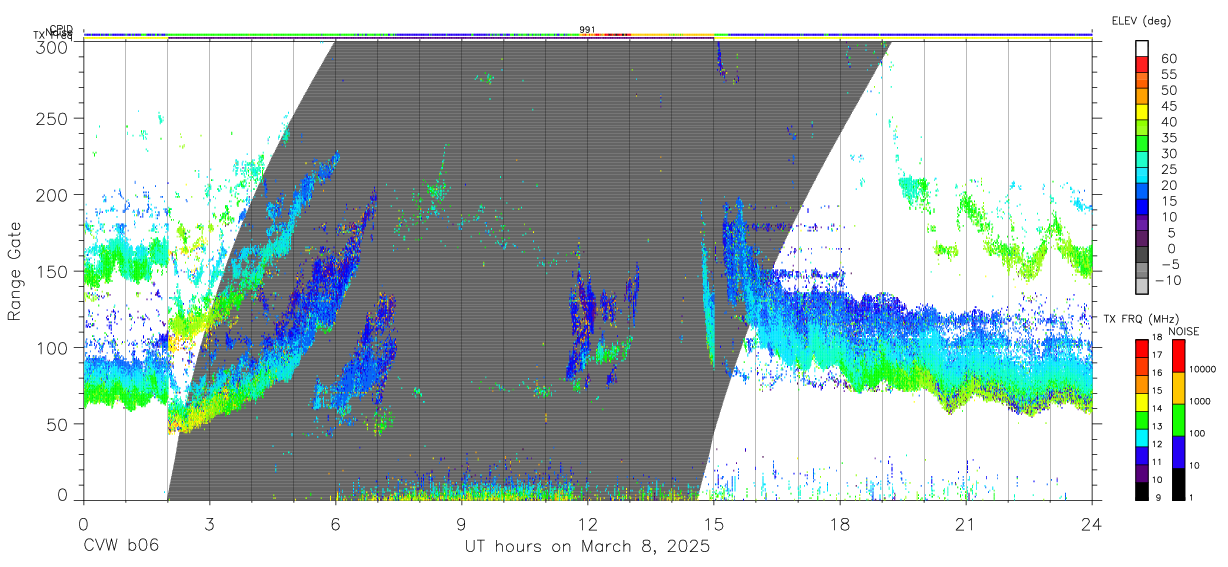Image resolution: width=1228 pixels, height=567 pixels.
Task: Click the '991' CPID value above plot
Action: [588, 29]
